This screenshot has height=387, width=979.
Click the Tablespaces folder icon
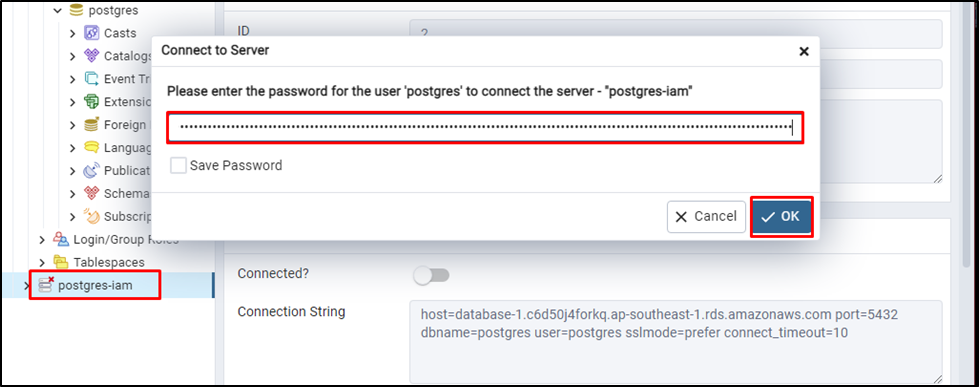pyautogui.click(x=61, y=262)
